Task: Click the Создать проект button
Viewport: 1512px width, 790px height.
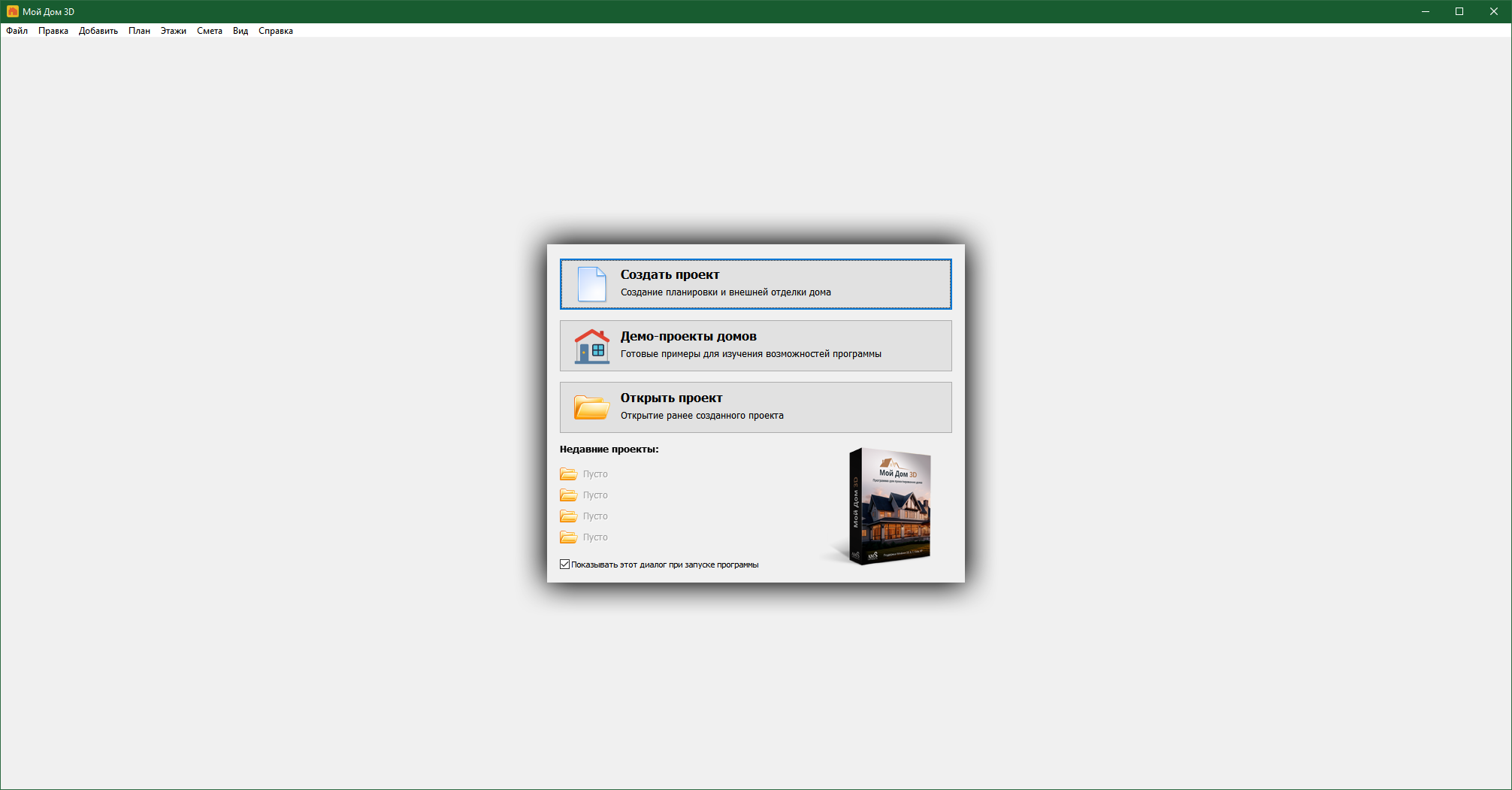Action: coord(755,284)
